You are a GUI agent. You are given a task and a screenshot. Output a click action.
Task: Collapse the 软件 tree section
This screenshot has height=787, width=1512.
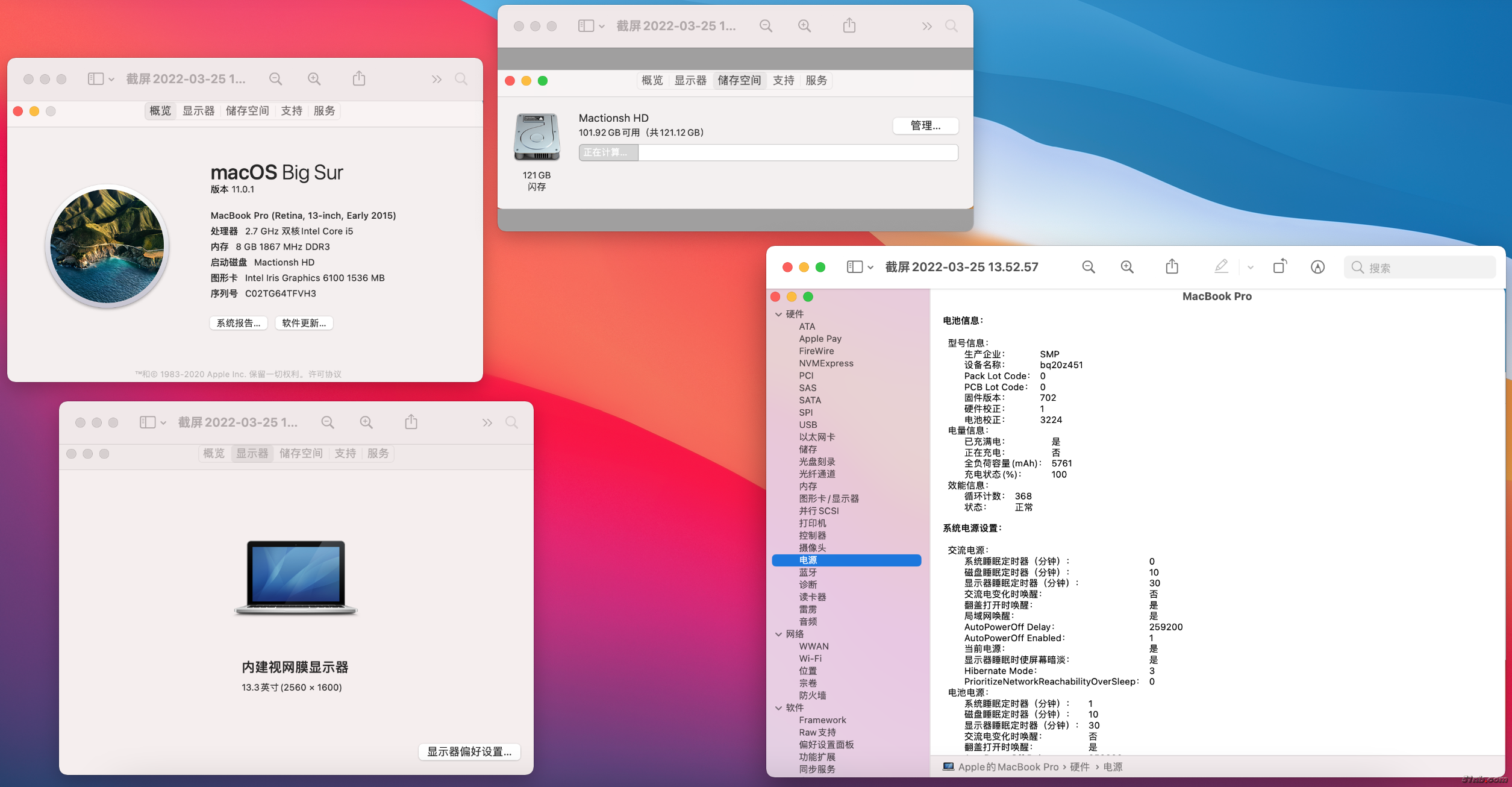point(778,707)
